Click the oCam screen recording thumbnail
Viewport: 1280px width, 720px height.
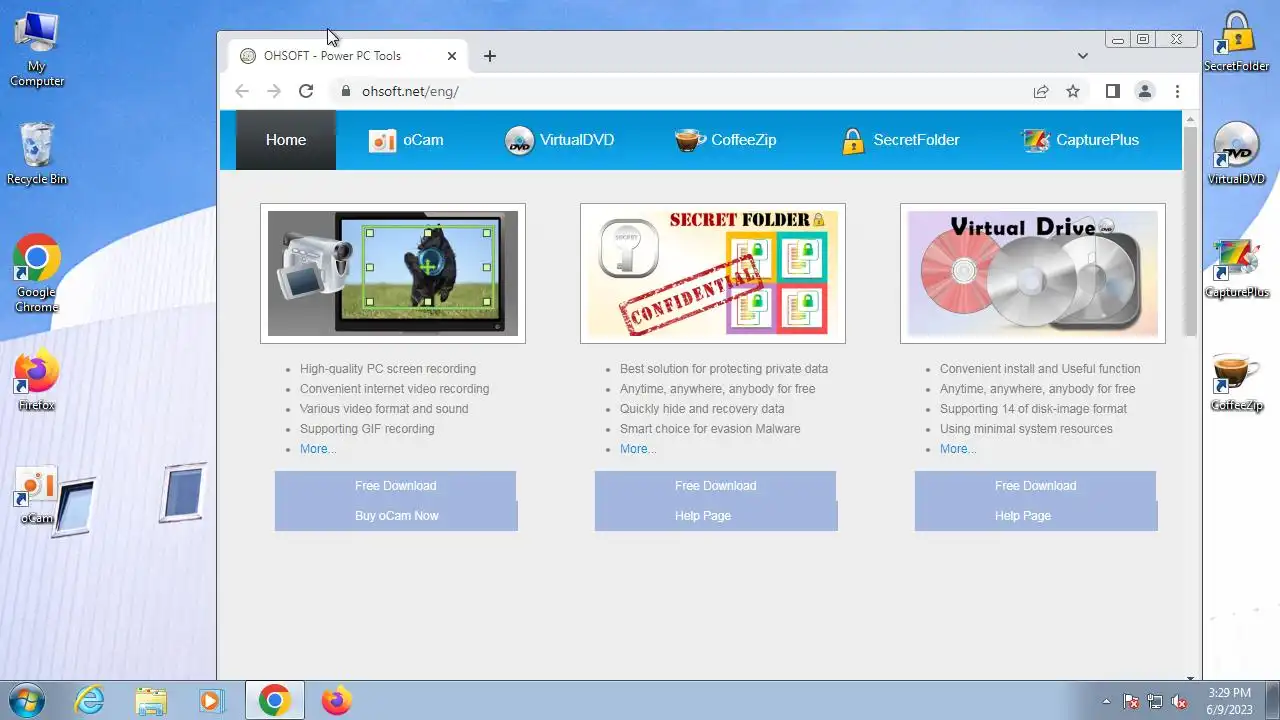(x=393, y=273)
